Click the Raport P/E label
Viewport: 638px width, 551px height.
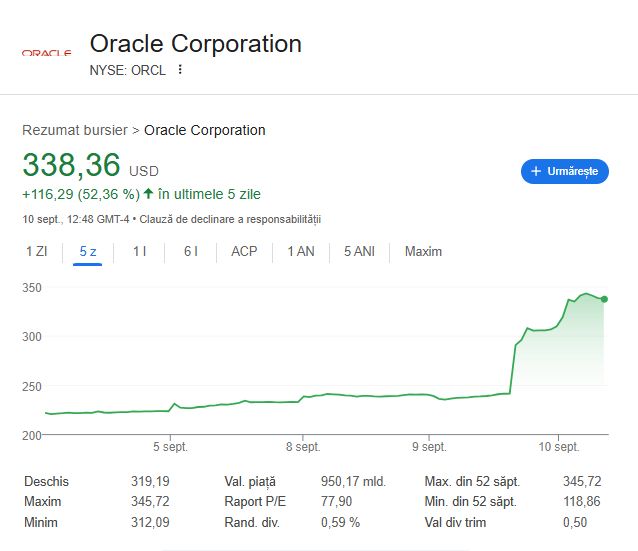coord(255,501)
